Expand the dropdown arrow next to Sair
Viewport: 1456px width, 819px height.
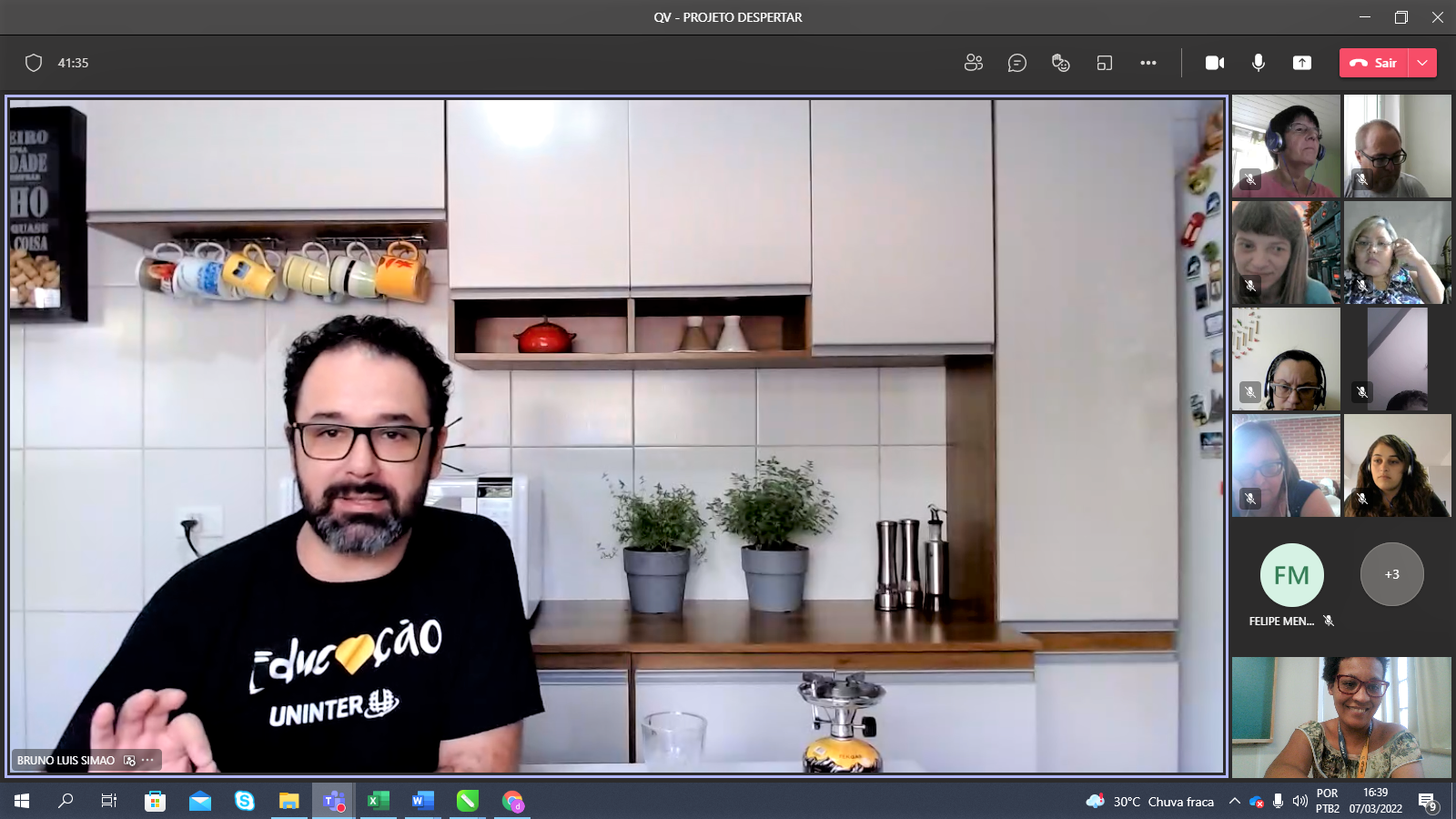(x=1422, y=63)
